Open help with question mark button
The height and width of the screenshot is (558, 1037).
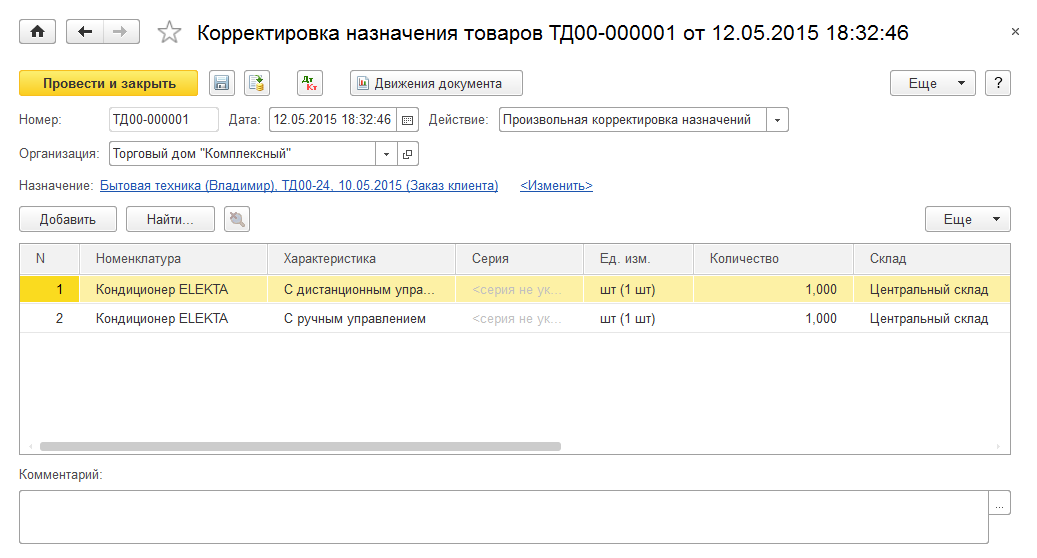[x=998, y=83]
